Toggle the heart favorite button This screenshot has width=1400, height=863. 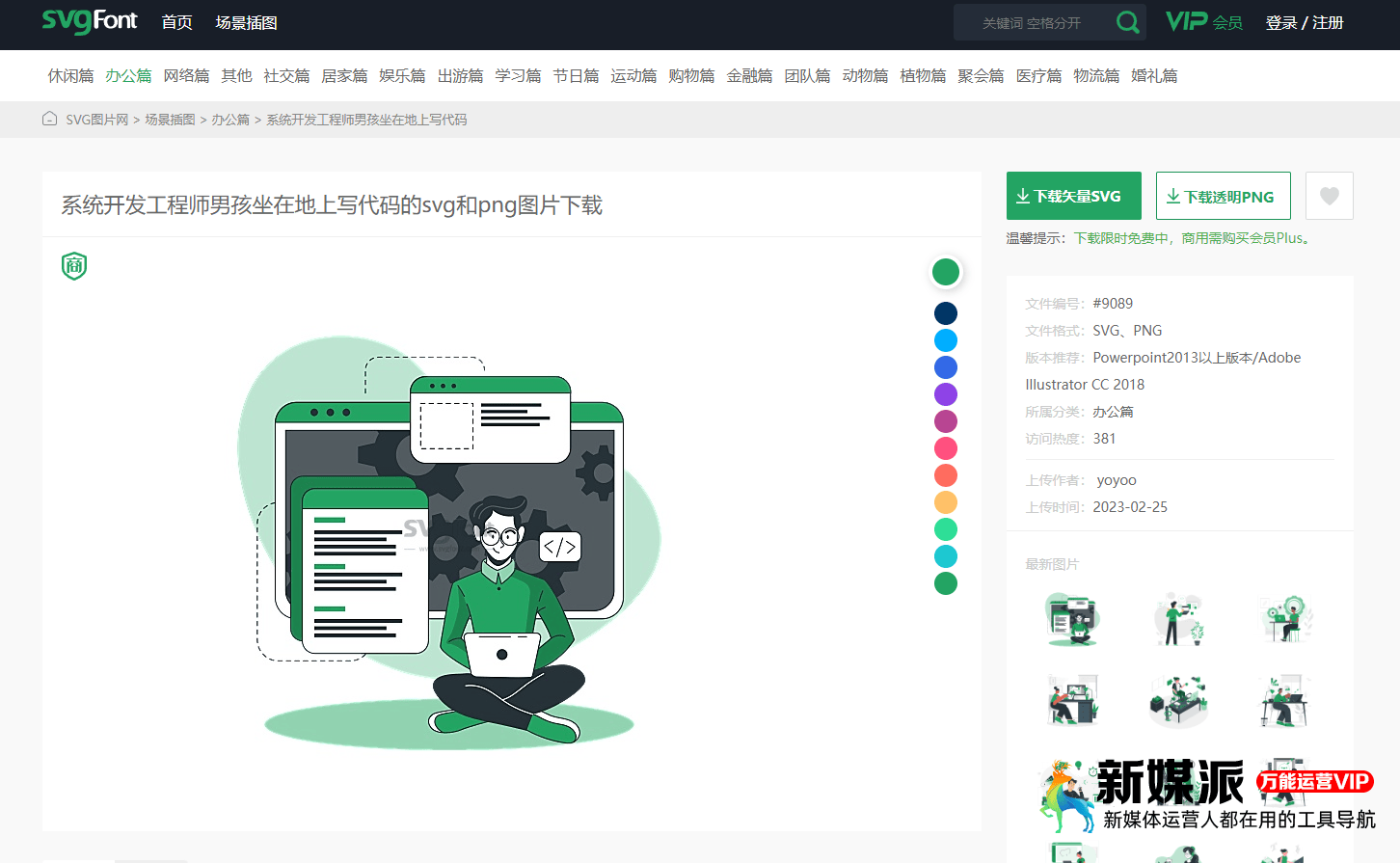(x=1329, y=195)
